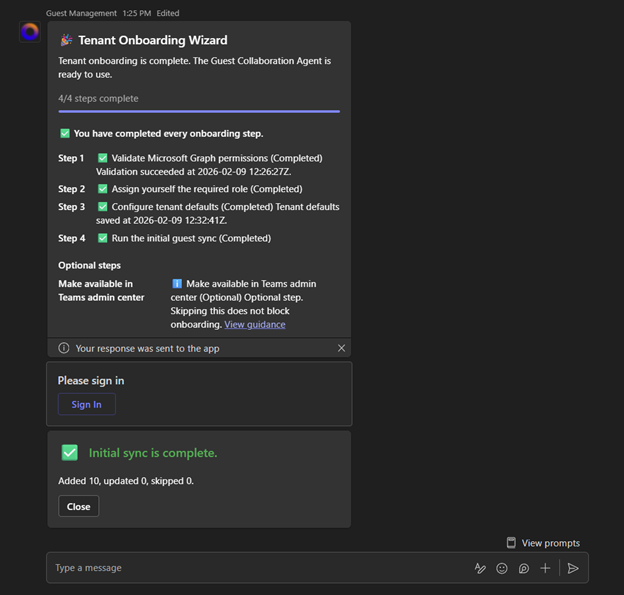Image resolution: width=624 pixels, height=595 pixels.
Task: Open the message formatting options
Action: point(480,568)
